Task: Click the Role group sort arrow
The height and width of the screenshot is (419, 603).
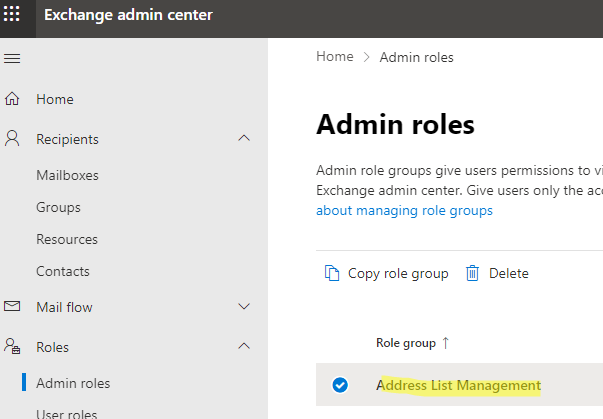Action: [x=445, y=343]
